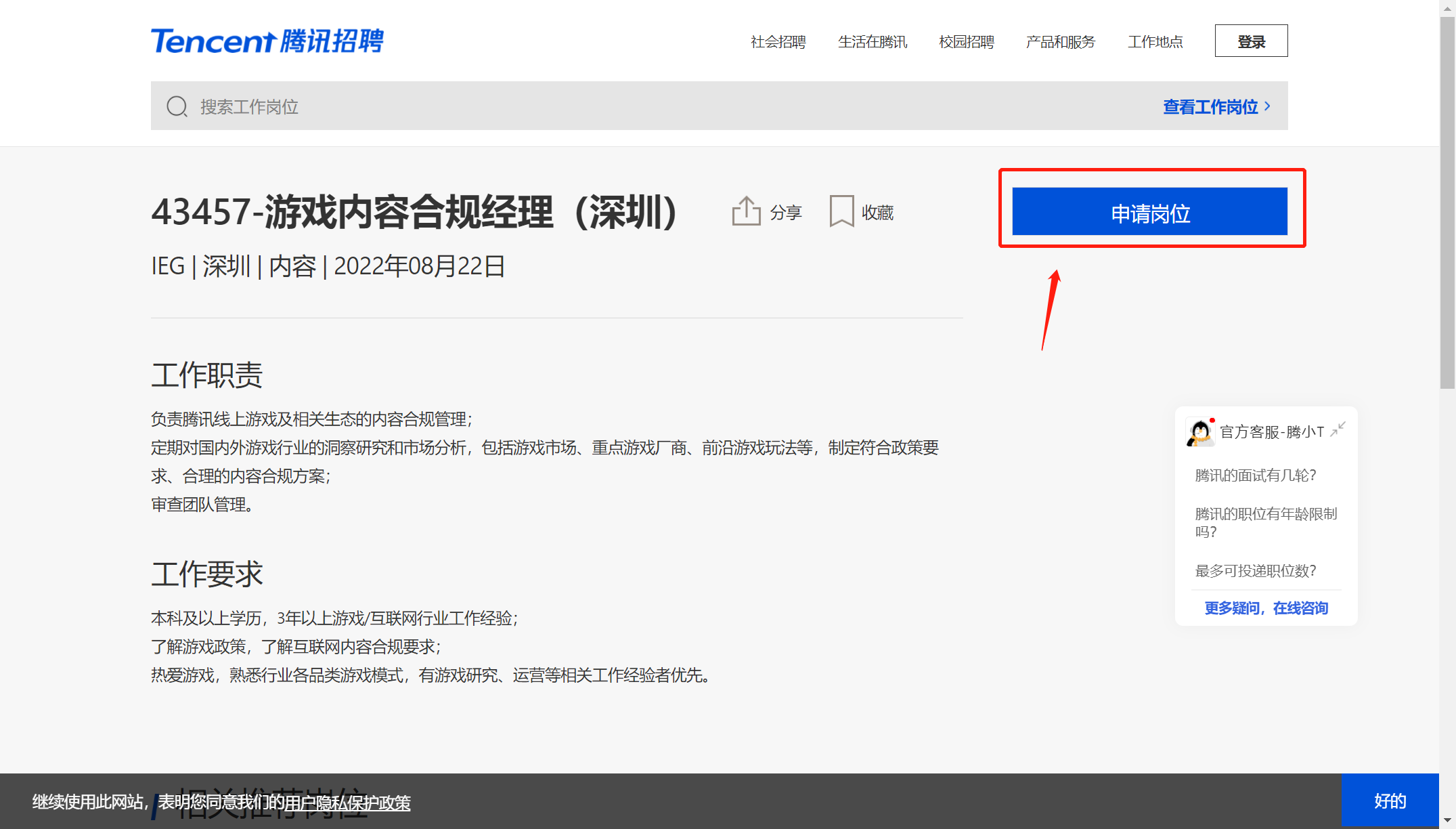Open the 生活在腾讯 menu
Viewport: 1456px width, 829px height.
(x=872, y=42)
